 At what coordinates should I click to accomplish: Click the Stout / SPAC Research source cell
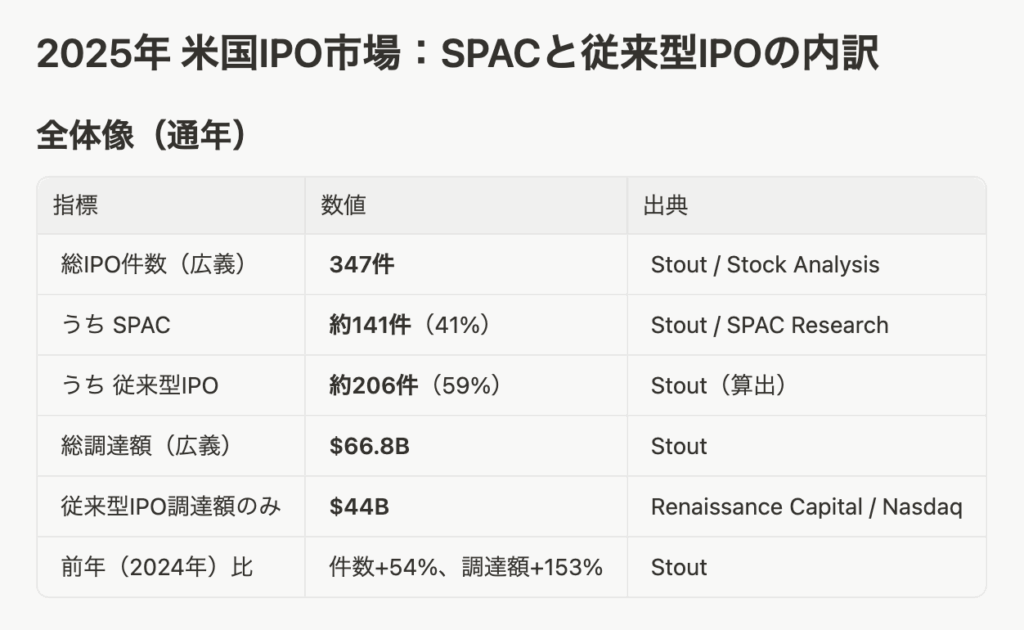coord(769,325)
